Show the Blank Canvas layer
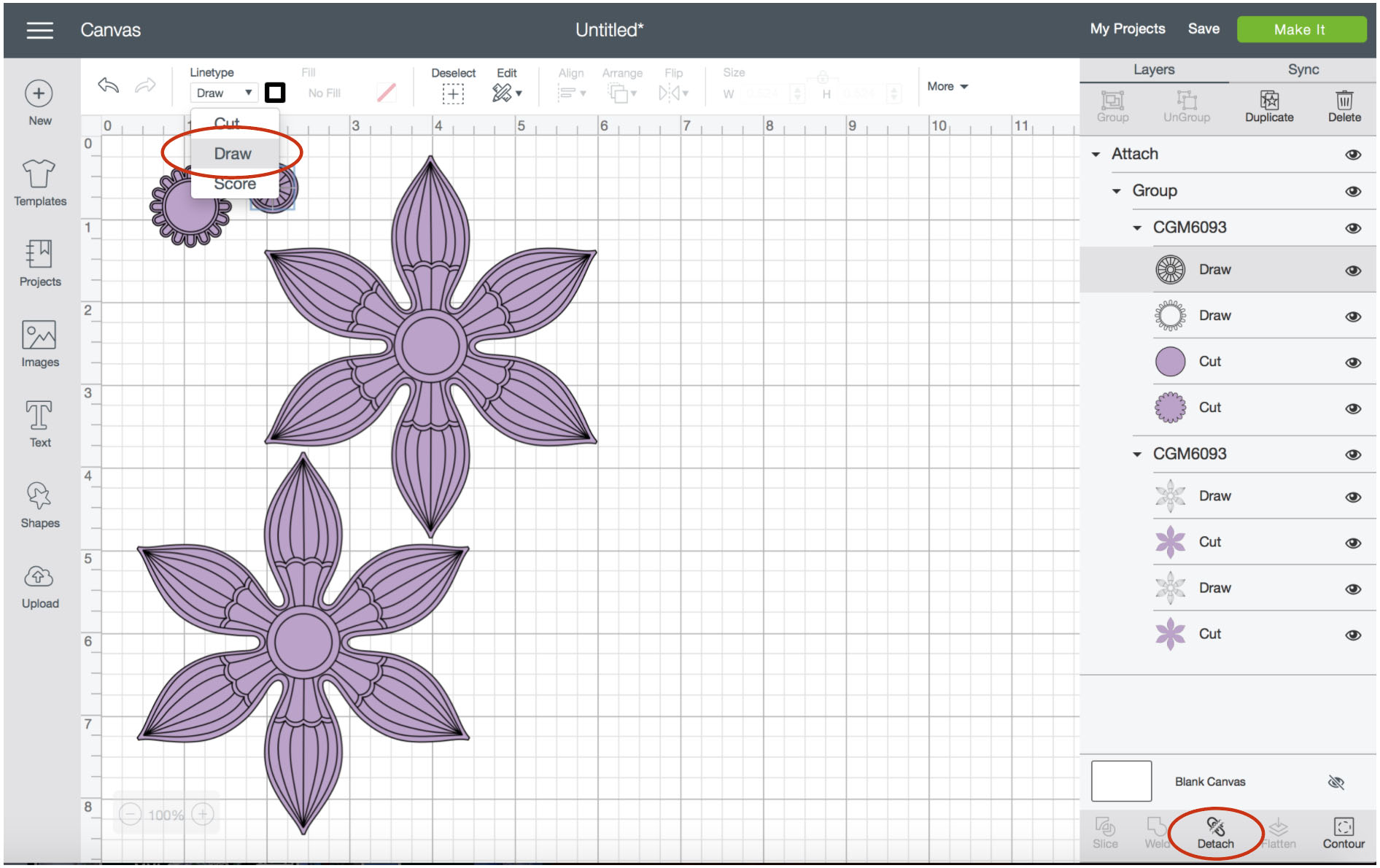The image size is (1380, 868). tap(1336, 783)
